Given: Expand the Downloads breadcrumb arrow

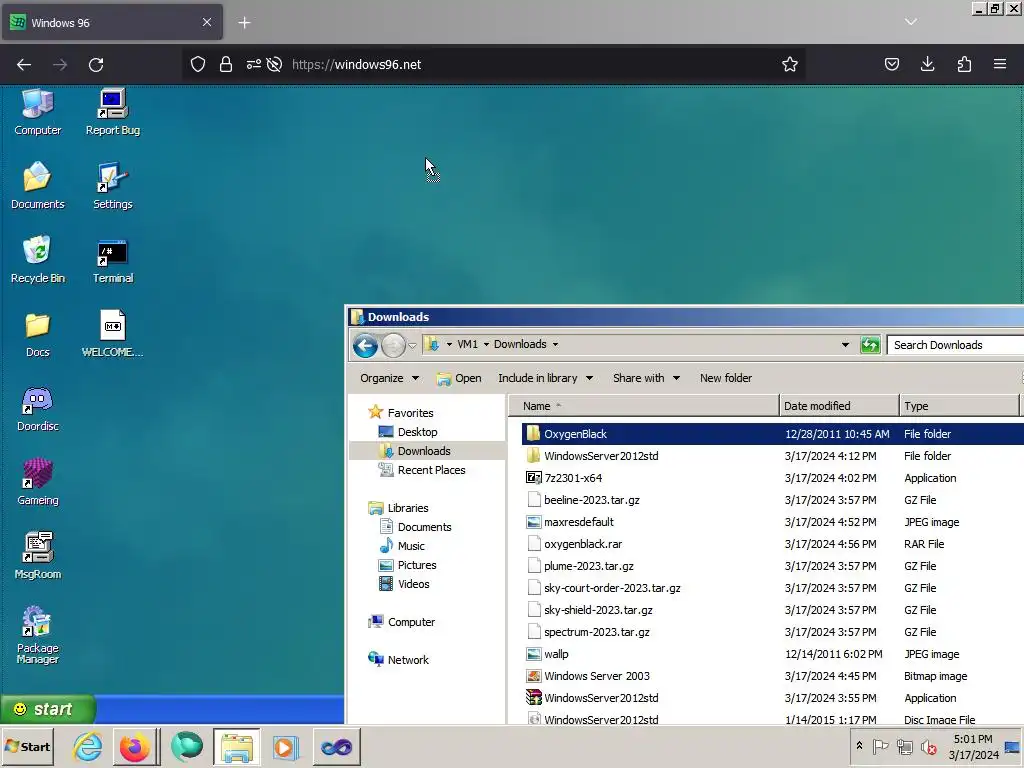Looking at the screenshot, I should [x=556, y=344].
